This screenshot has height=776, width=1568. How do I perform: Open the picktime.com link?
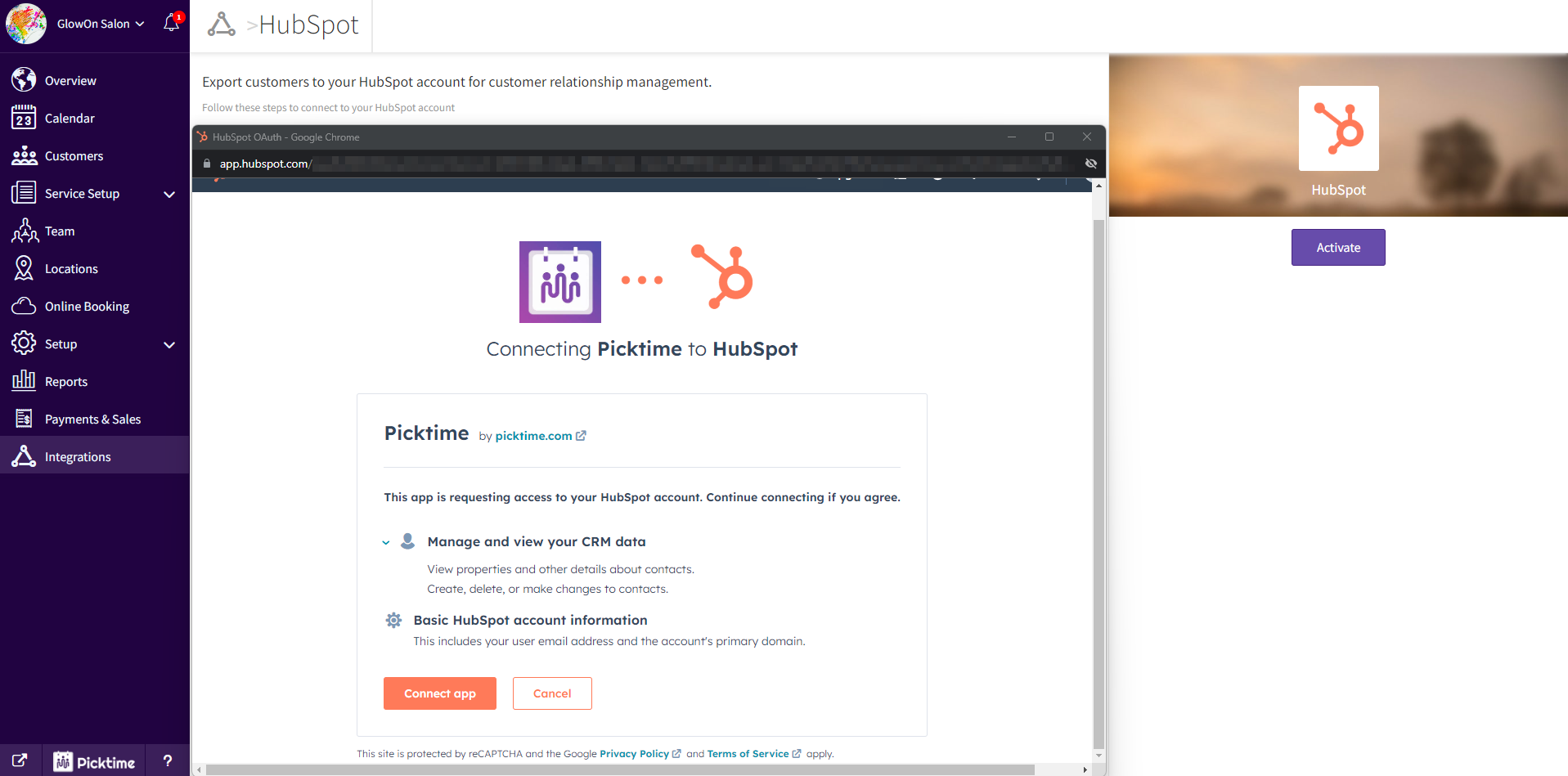[533, 436]
